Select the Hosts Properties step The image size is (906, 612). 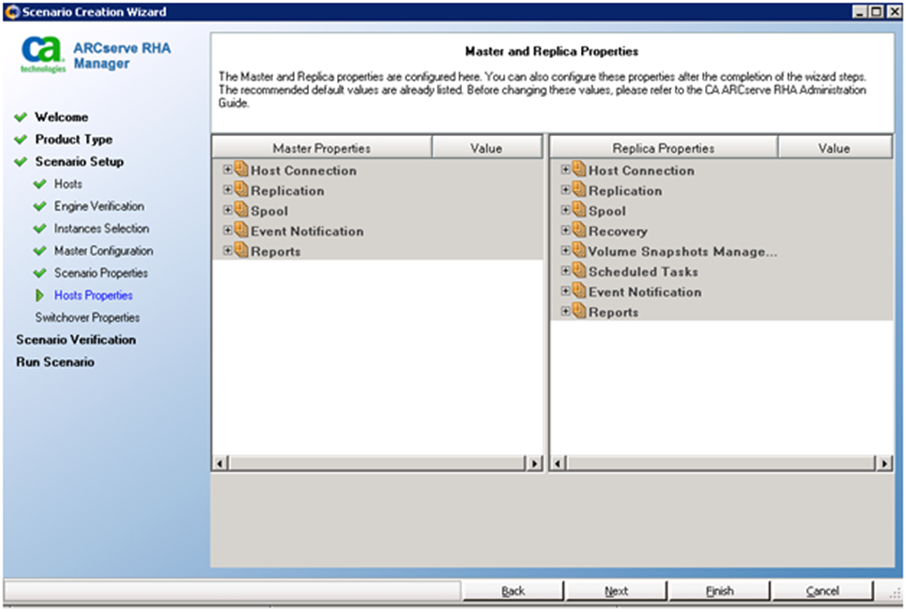93,295
